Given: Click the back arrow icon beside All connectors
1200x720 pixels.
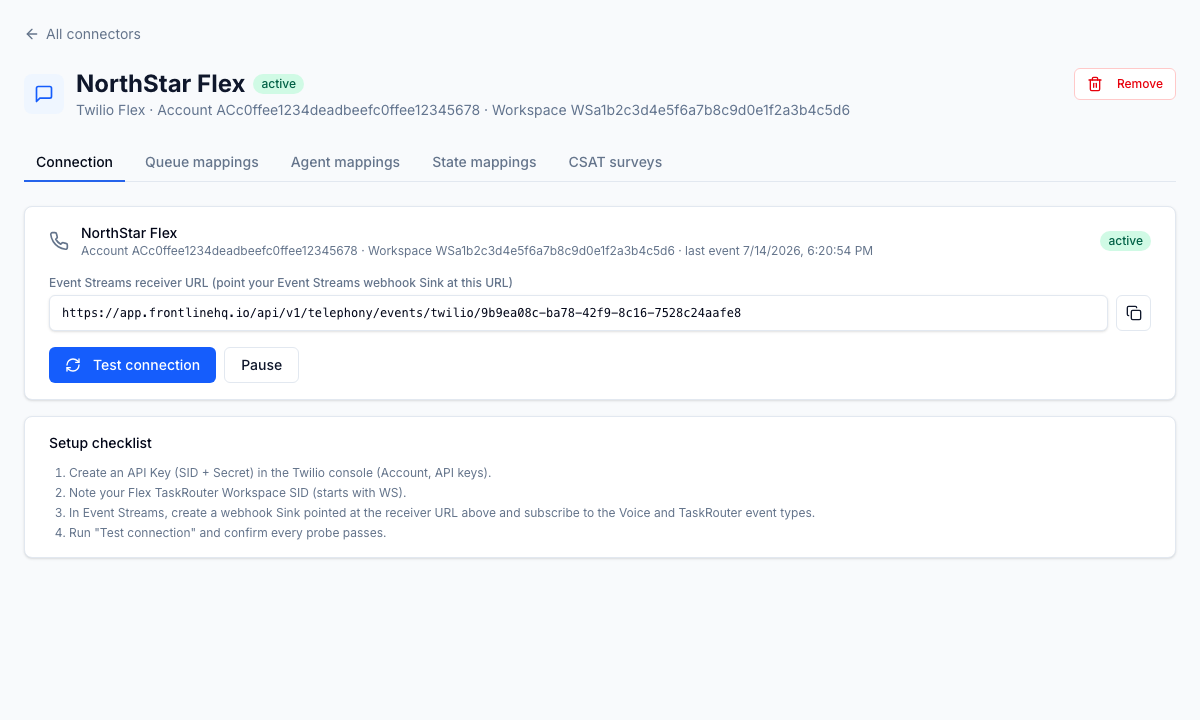Looking at the screenshot, I should pos(32,34).
